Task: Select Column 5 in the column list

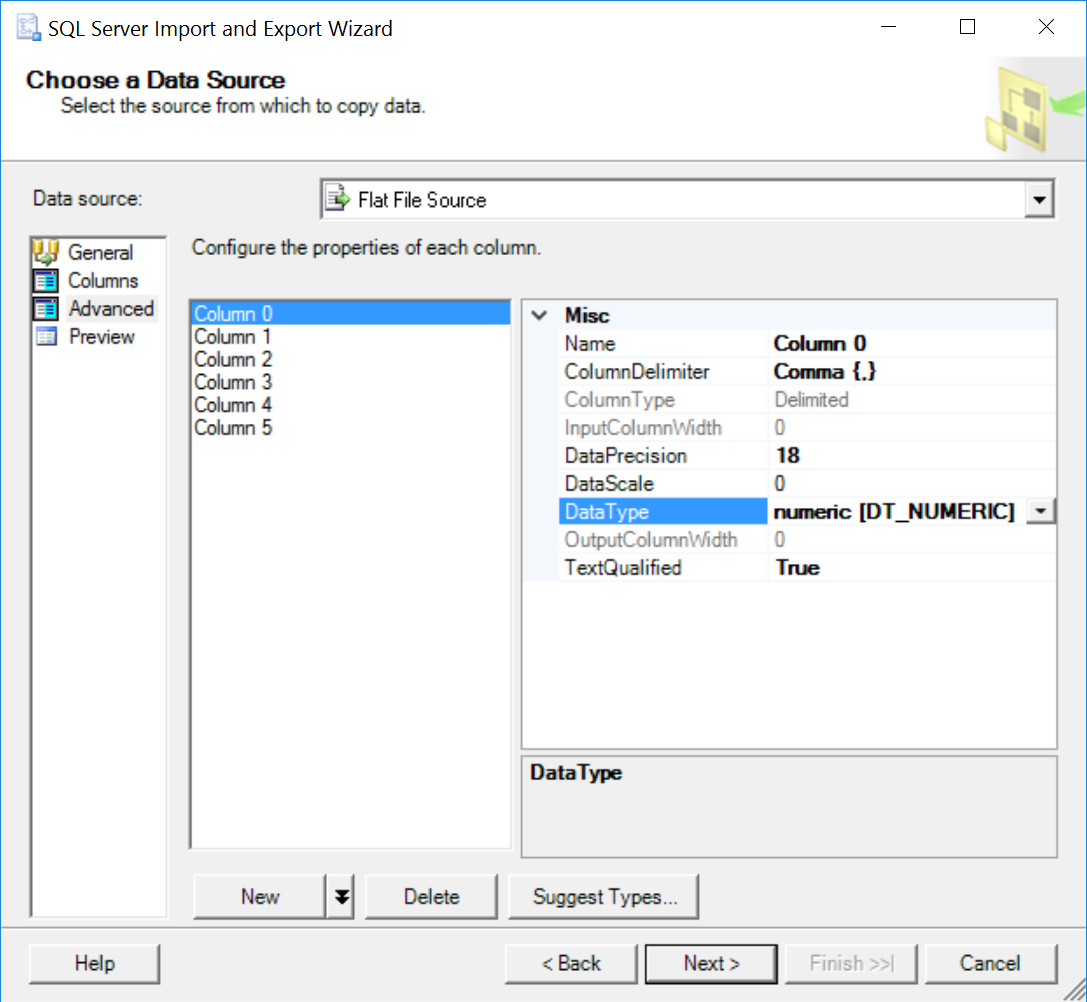Action: point(233,428)
